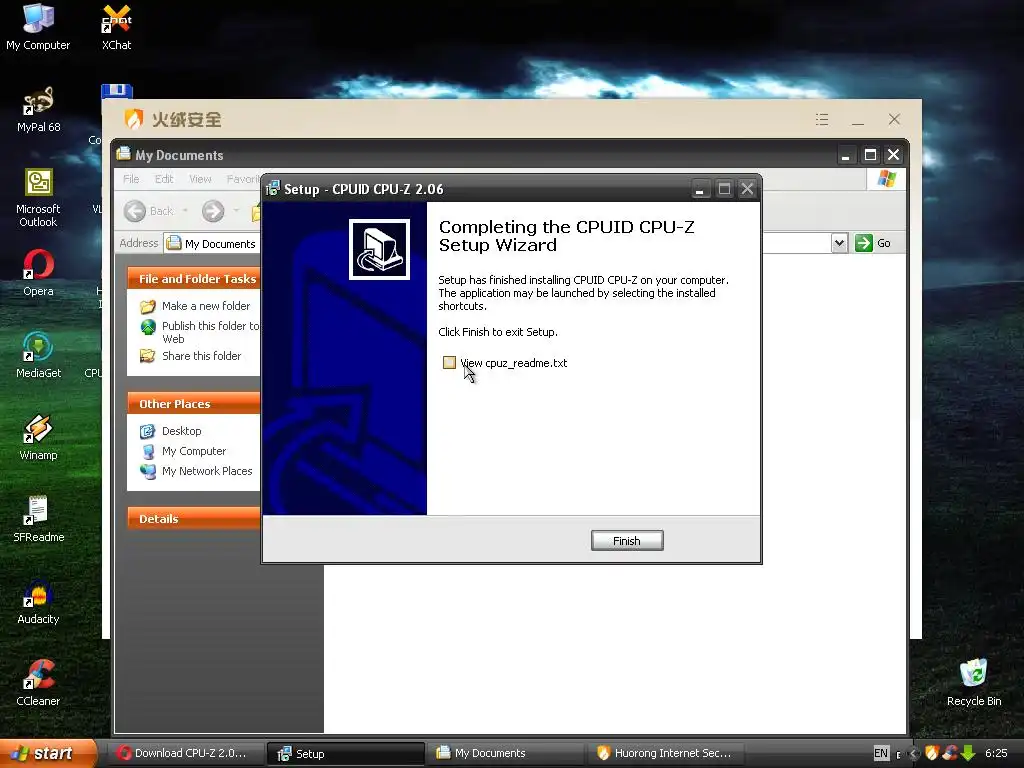Click the Huorong shield tray icon
This screenshot has width=1024, height=768.
click(x=932, y=753)
